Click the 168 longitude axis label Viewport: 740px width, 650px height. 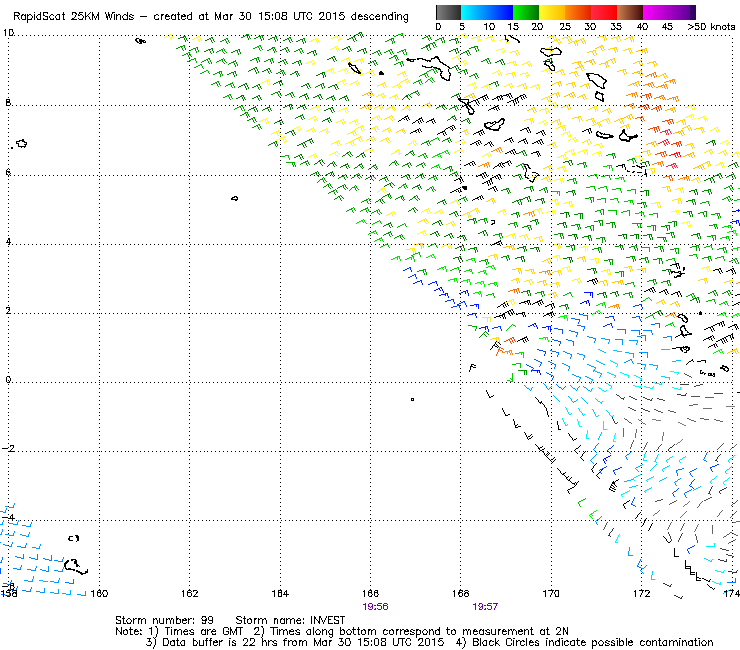461,594
